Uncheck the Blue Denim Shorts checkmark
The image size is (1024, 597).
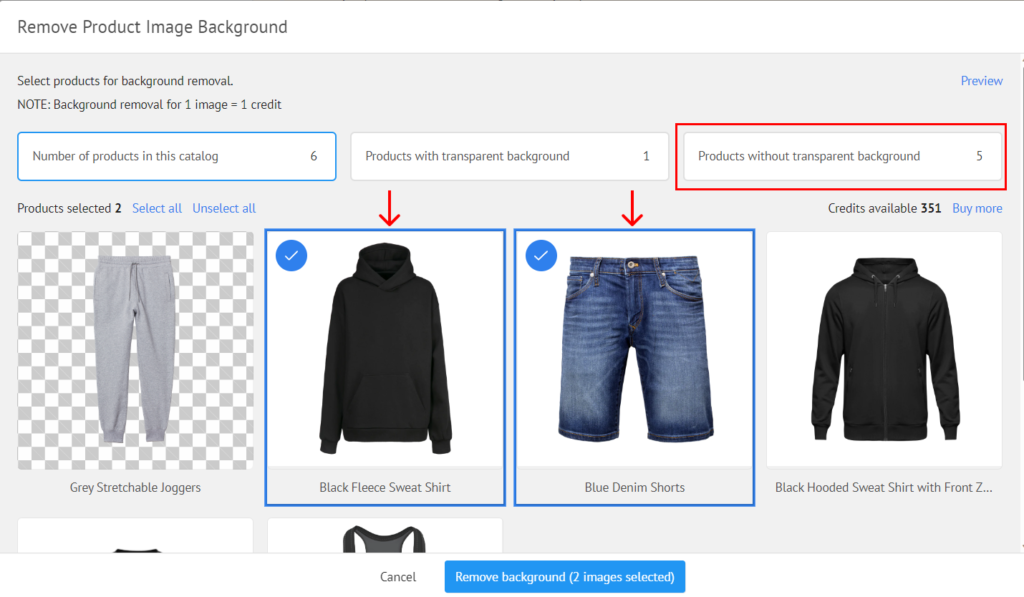[541, 256]
